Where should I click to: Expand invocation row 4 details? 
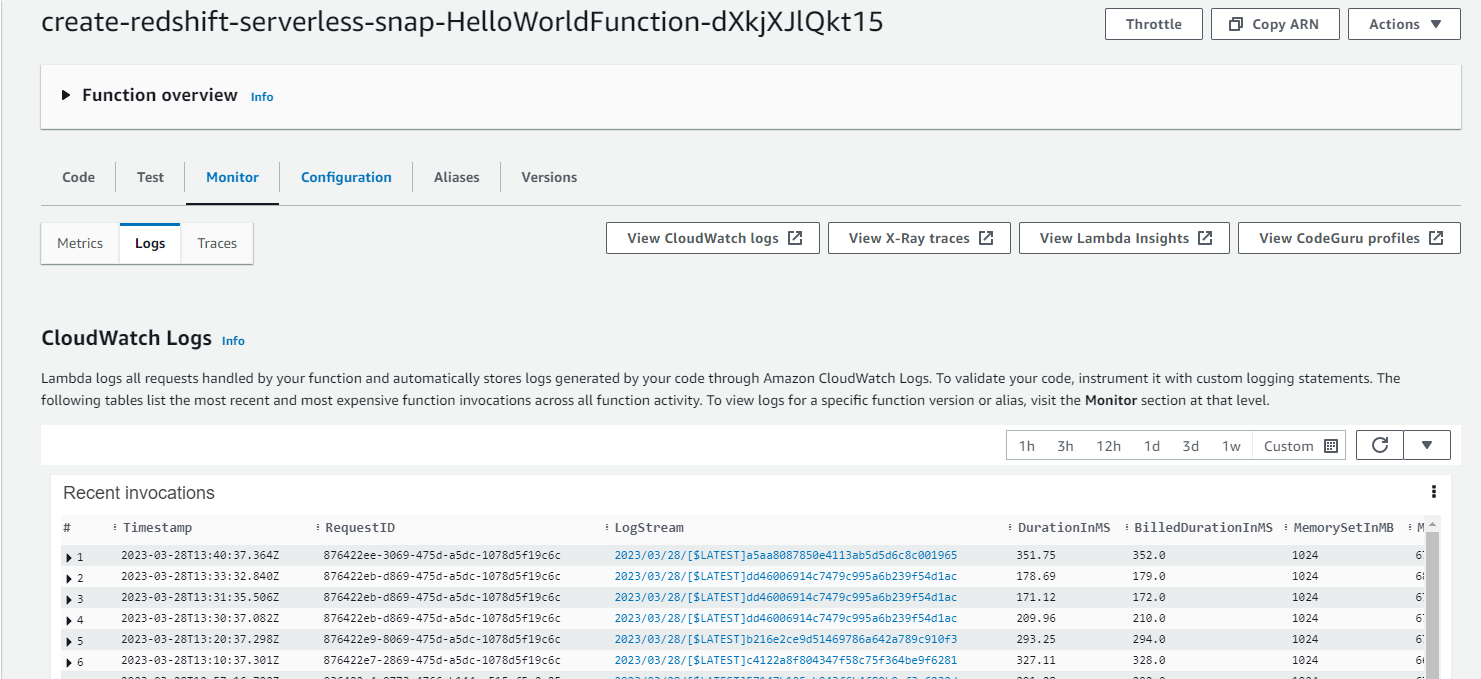(69, 620)
